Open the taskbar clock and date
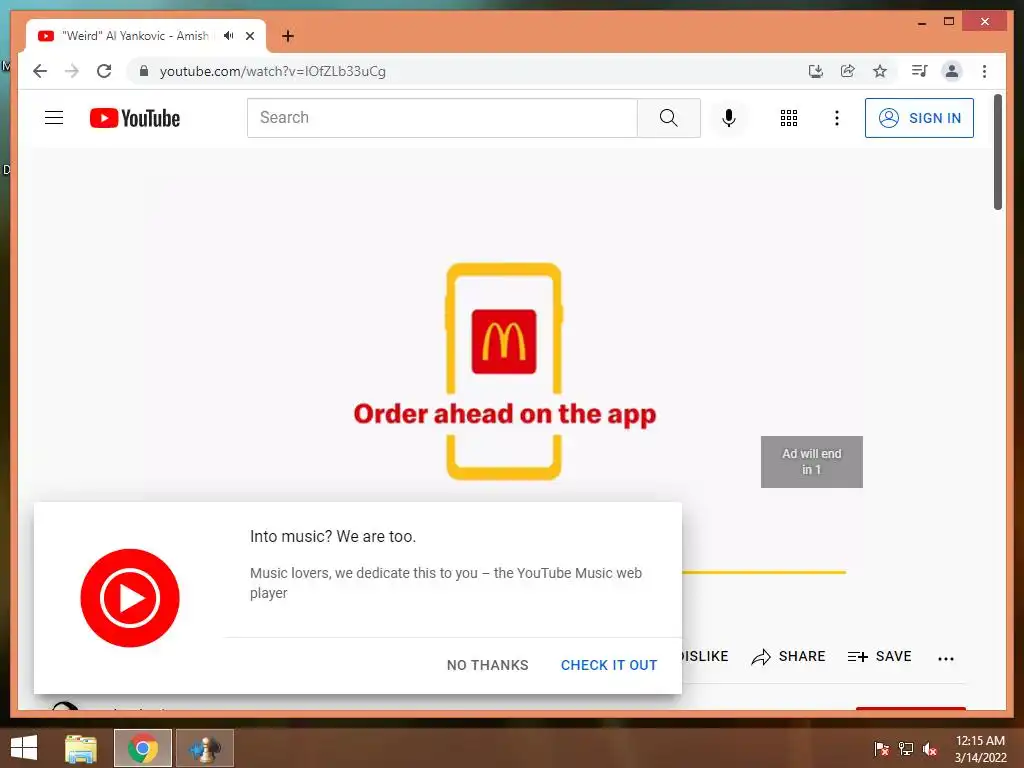The width and height of the screenshot is (1024, 768). coord(980,749)
